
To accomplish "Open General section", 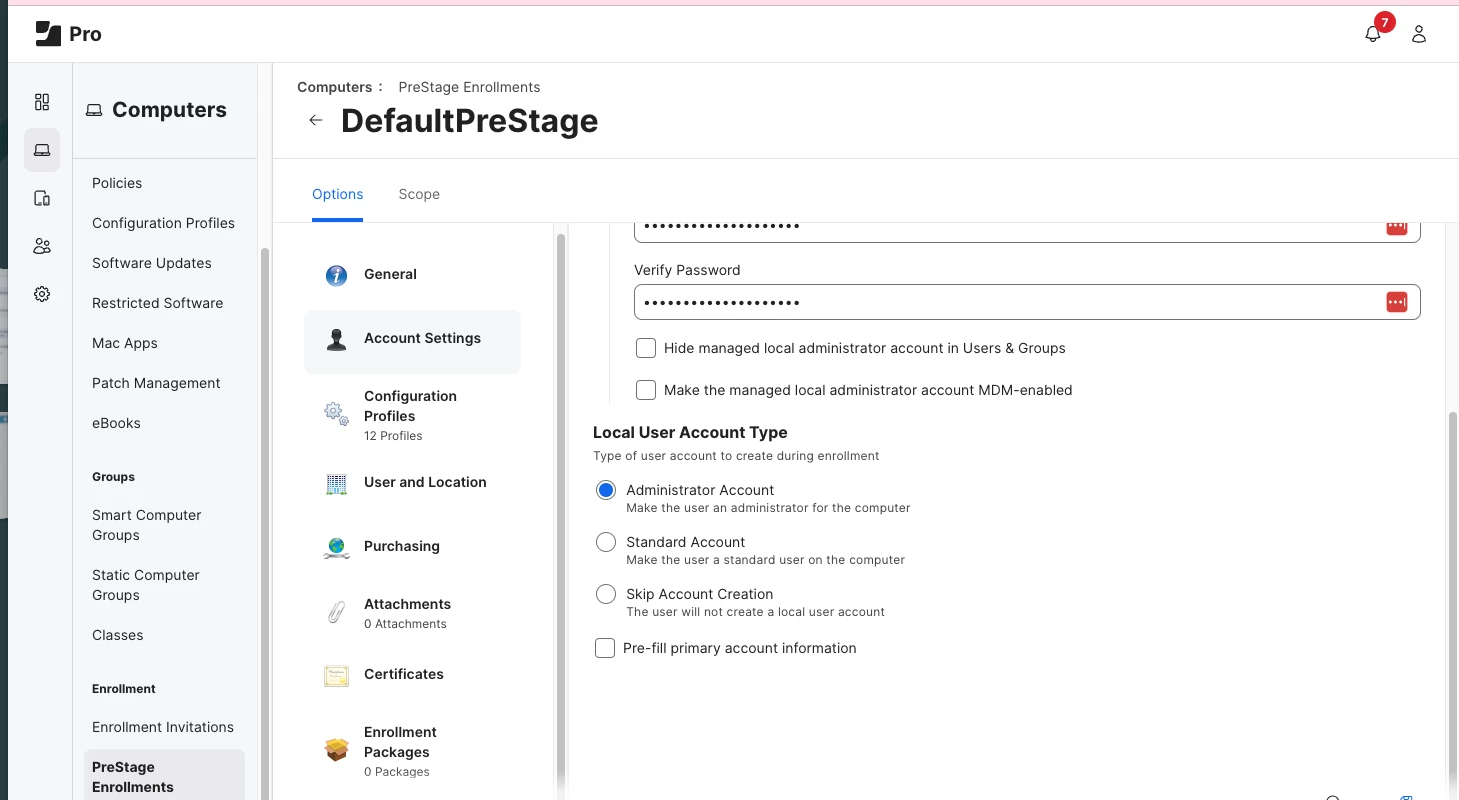I will point(412,274).
